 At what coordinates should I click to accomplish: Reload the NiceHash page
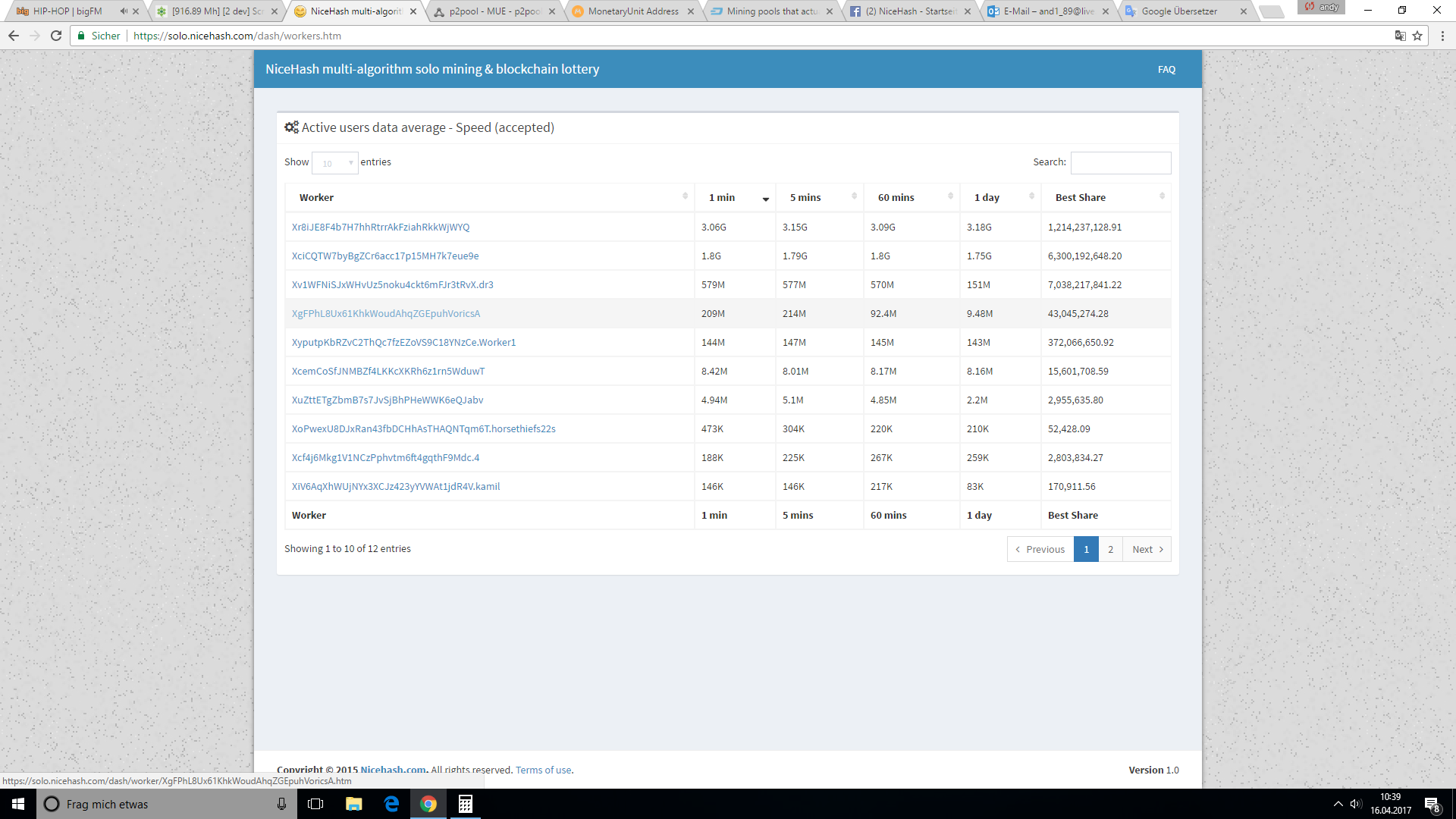[56, 36]
